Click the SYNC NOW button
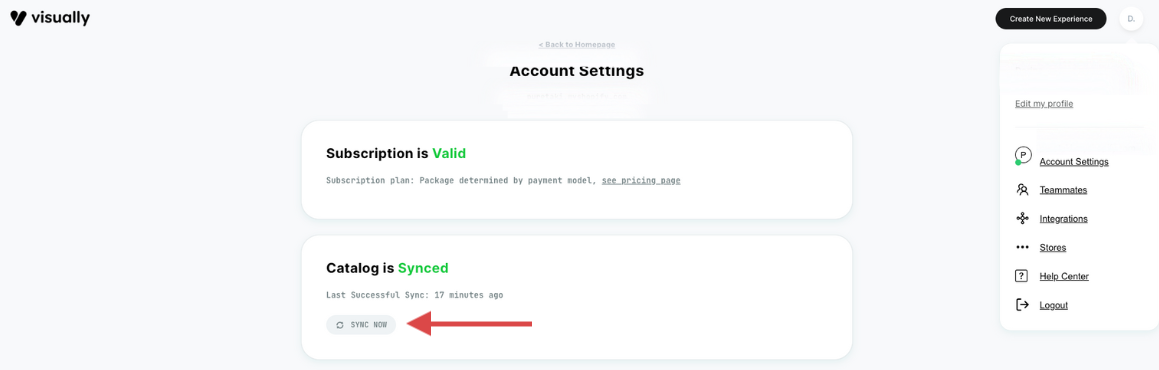Viewport: 1159px width, 370px height. tap(361, 325)
